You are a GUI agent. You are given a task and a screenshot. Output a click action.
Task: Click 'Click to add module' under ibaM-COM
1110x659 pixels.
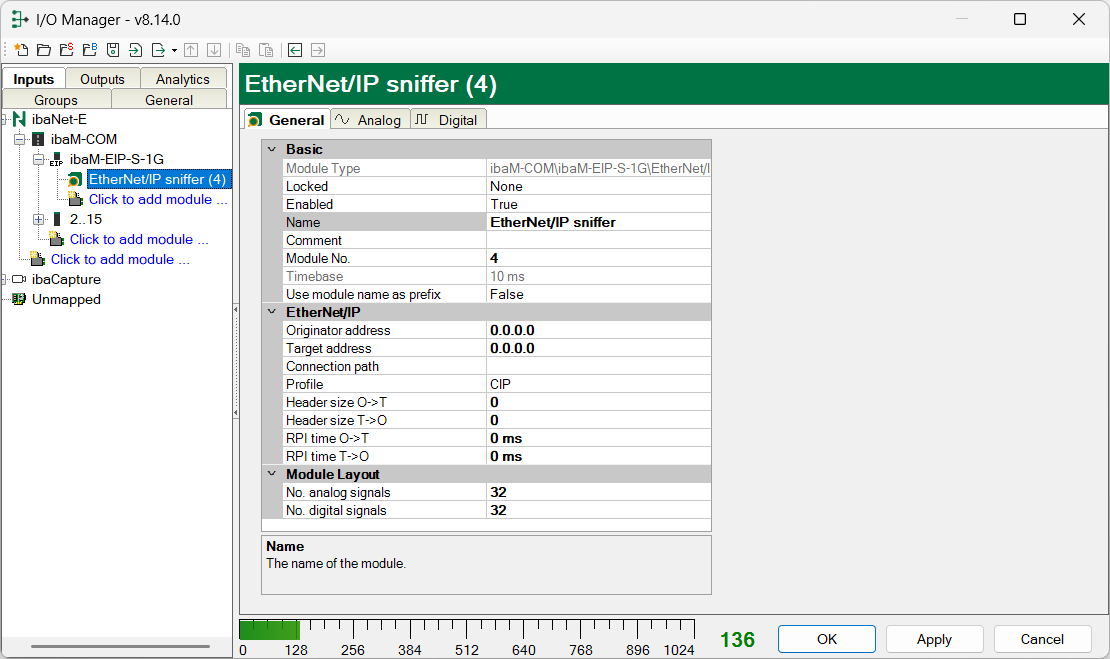[x=139, y=239]
